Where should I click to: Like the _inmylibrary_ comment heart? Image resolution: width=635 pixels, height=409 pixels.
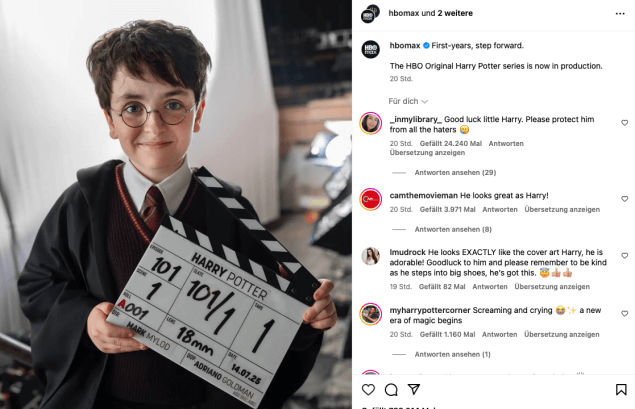click(x=624, y=123)
